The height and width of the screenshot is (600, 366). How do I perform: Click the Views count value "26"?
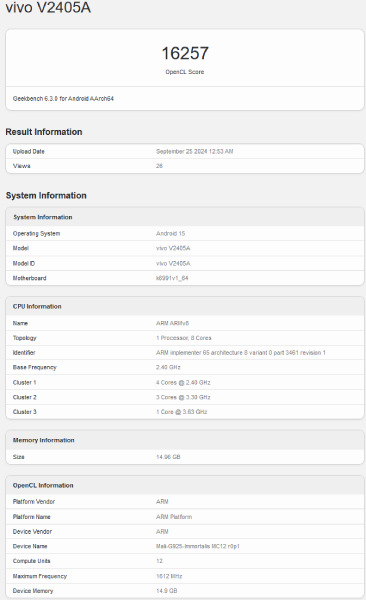point(159,166)
